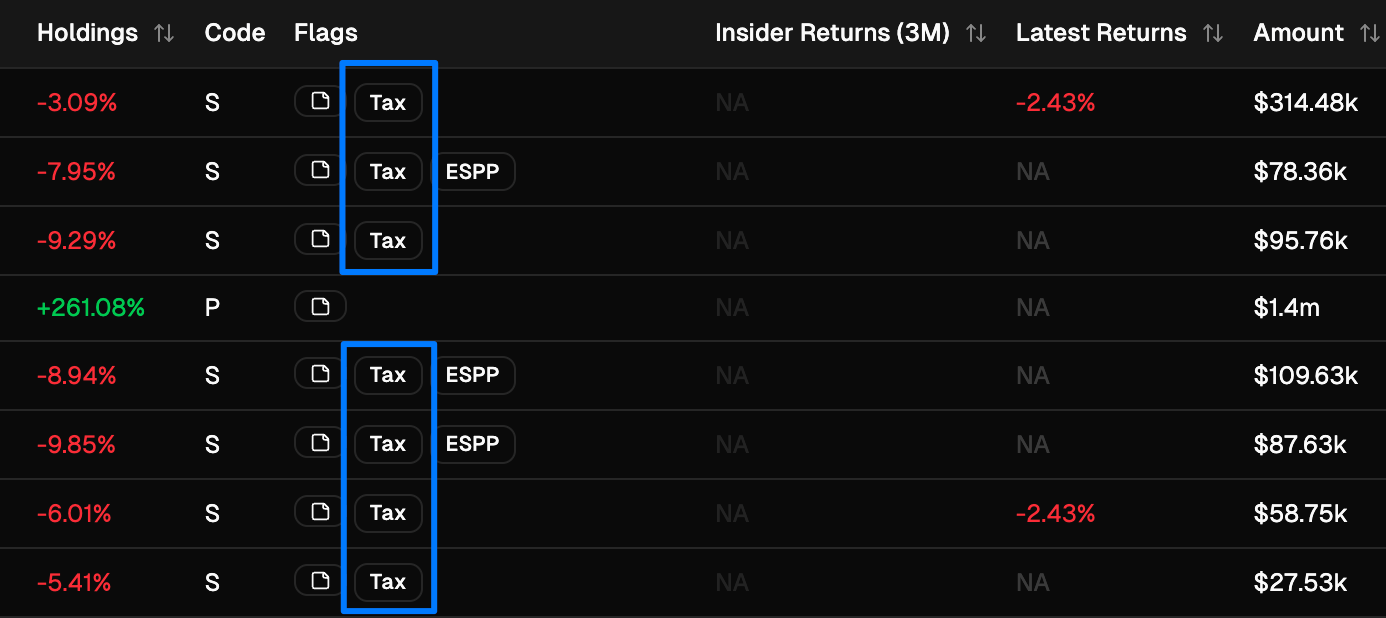
Task: Click ESPP tag in -9.85% row
Action: tap(473, 444)
